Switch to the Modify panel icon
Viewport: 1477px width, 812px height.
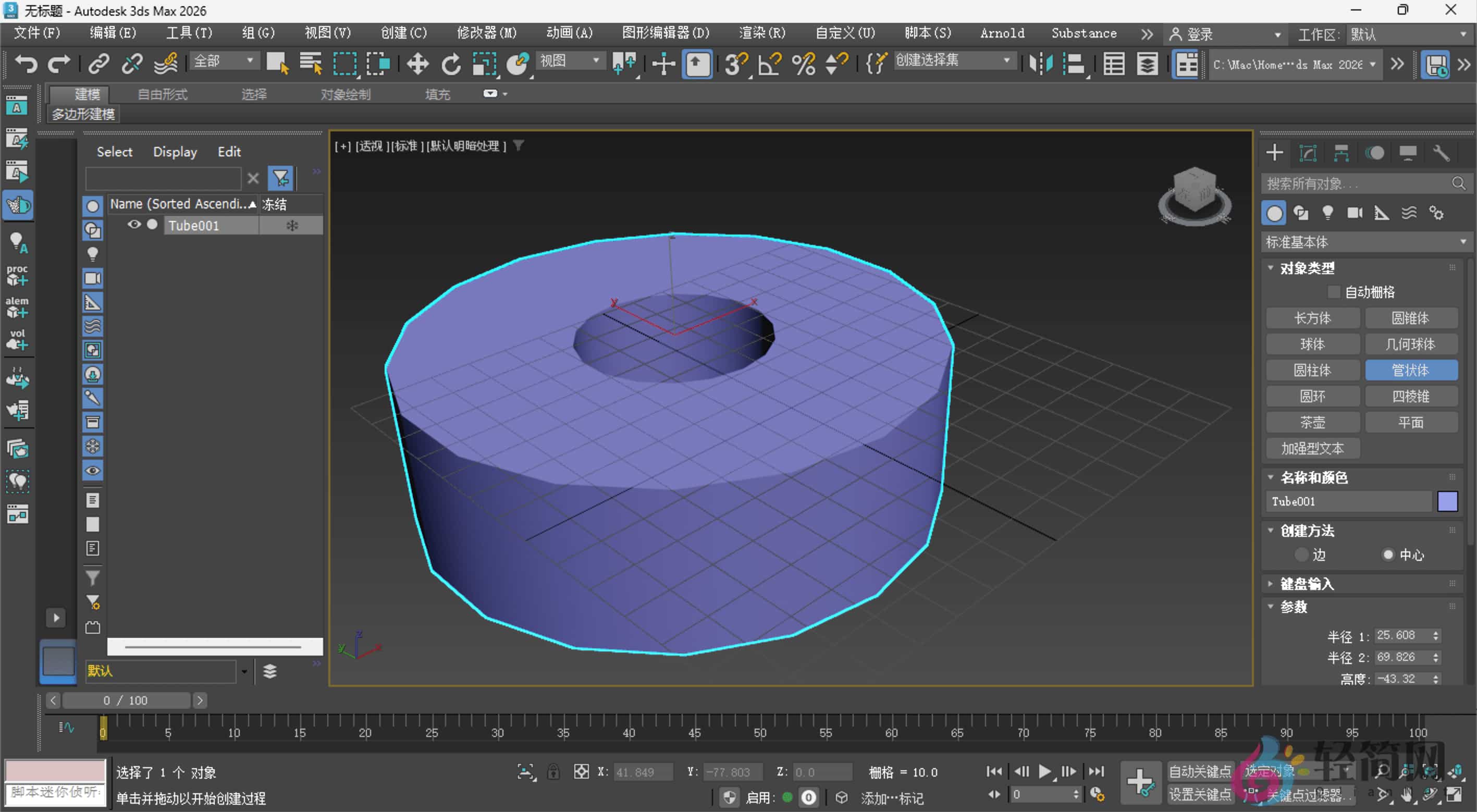click(x=1309, y=153)
